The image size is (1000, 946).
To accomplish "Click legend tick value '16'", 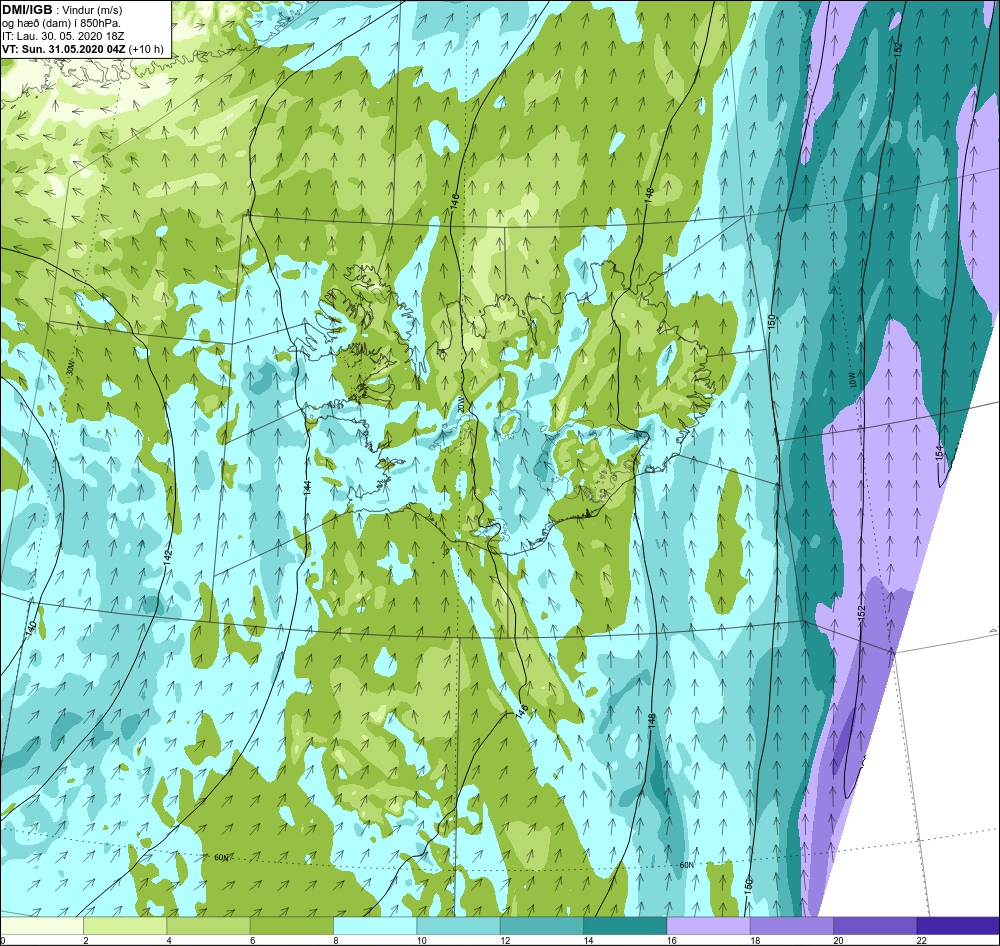I will coord(671,940).
